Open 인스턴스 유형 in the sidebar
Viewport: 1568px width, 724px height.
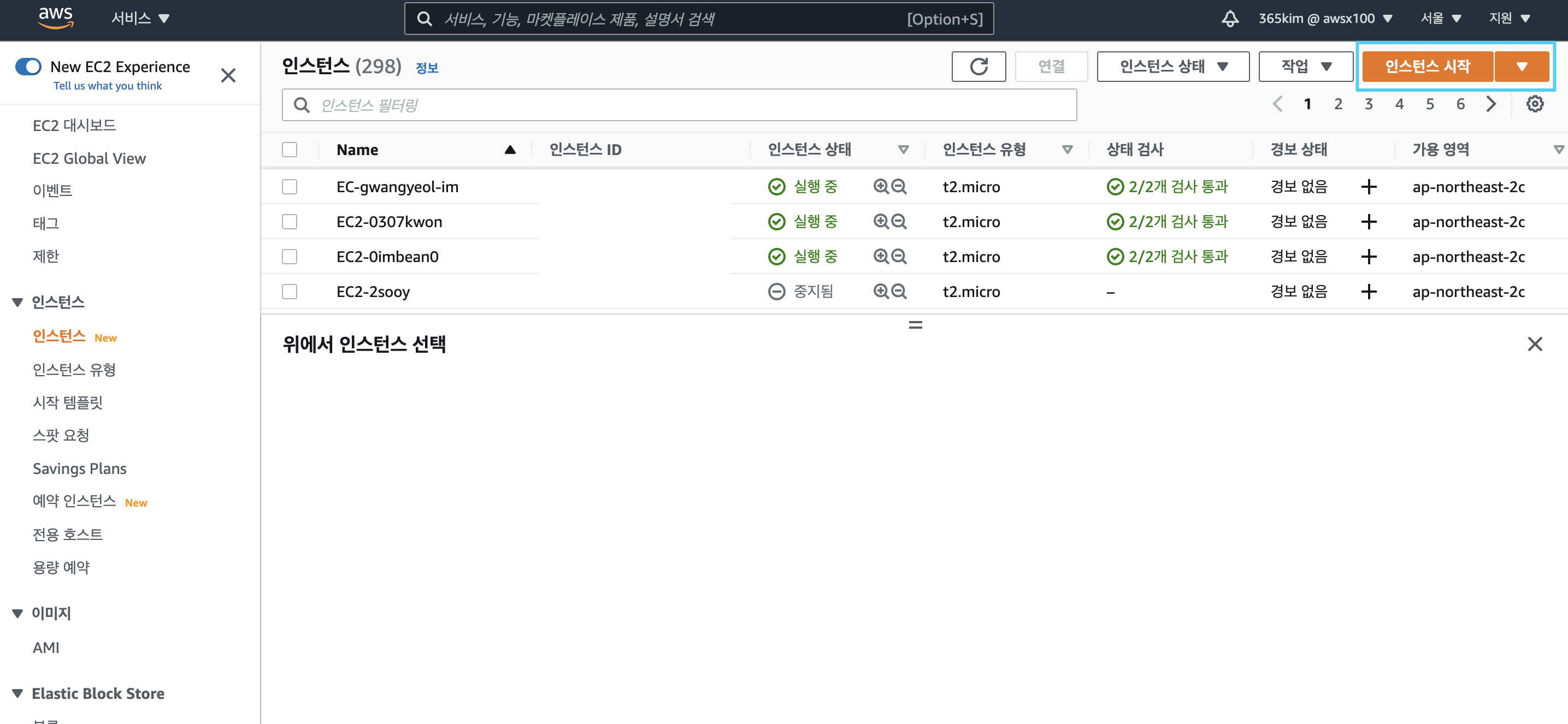(74, 370)
